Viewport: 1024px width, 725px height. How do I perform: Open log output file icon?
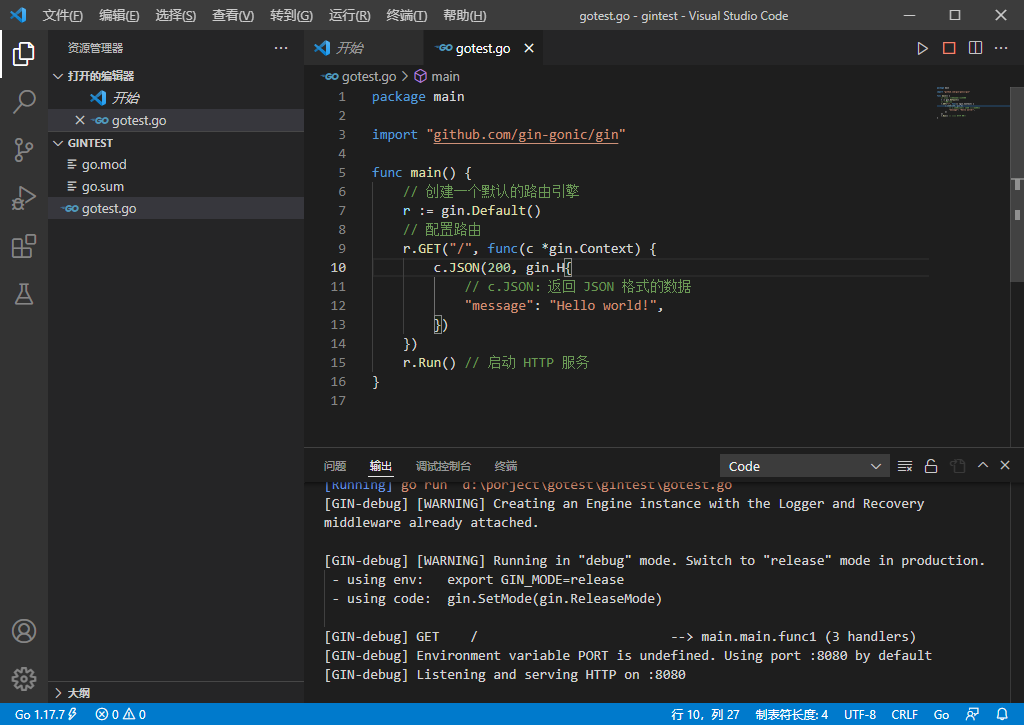[957, 466]
